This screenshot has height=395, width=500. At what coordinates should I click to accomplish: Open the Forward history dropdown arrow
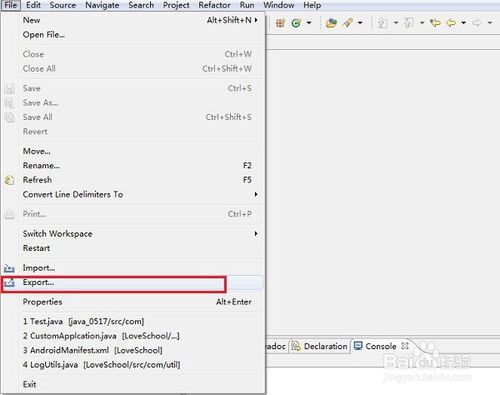coord(490,23)
